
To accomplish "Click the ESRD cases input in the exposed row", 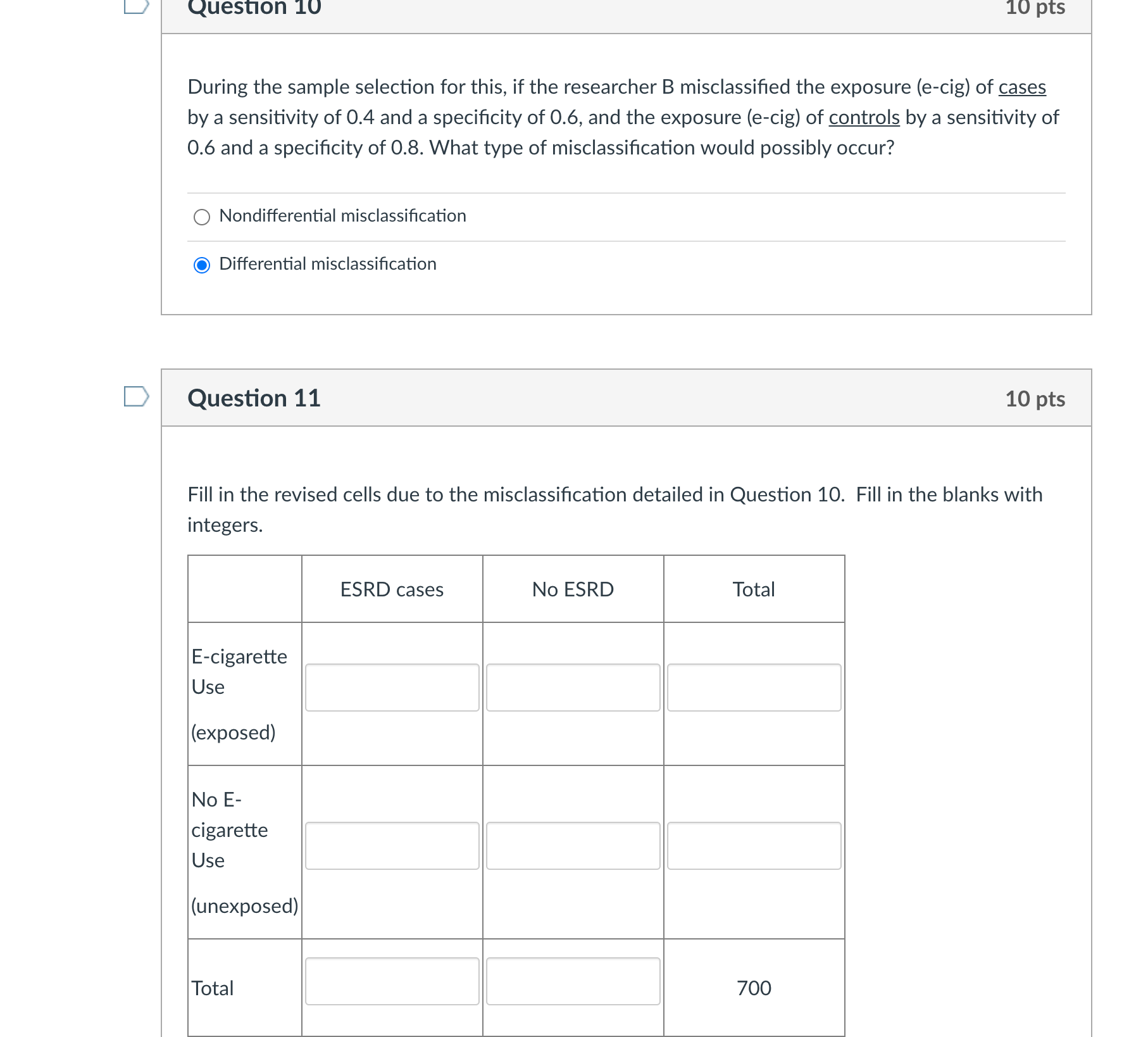I will pyautogui.click(x=391, y=688).
